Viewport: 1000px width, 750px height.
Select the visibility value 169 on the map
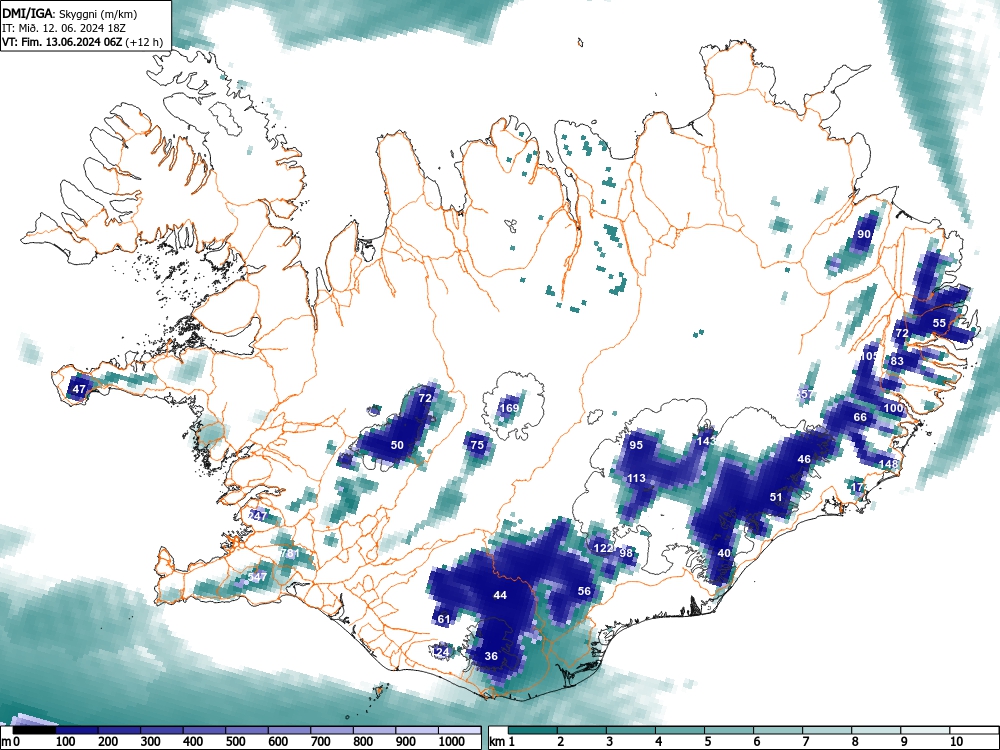pyautogui.click(x=509, y=408)
